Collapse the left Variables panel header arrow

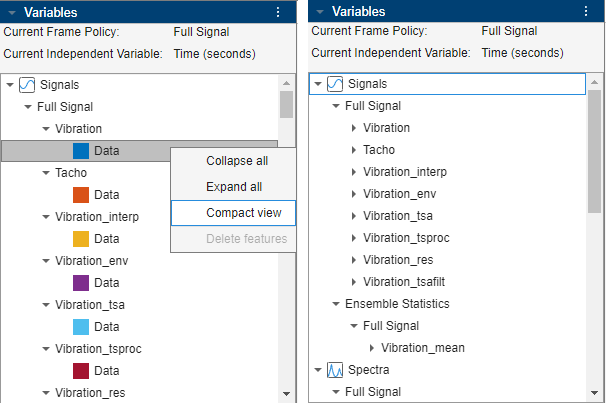[11, 12]
